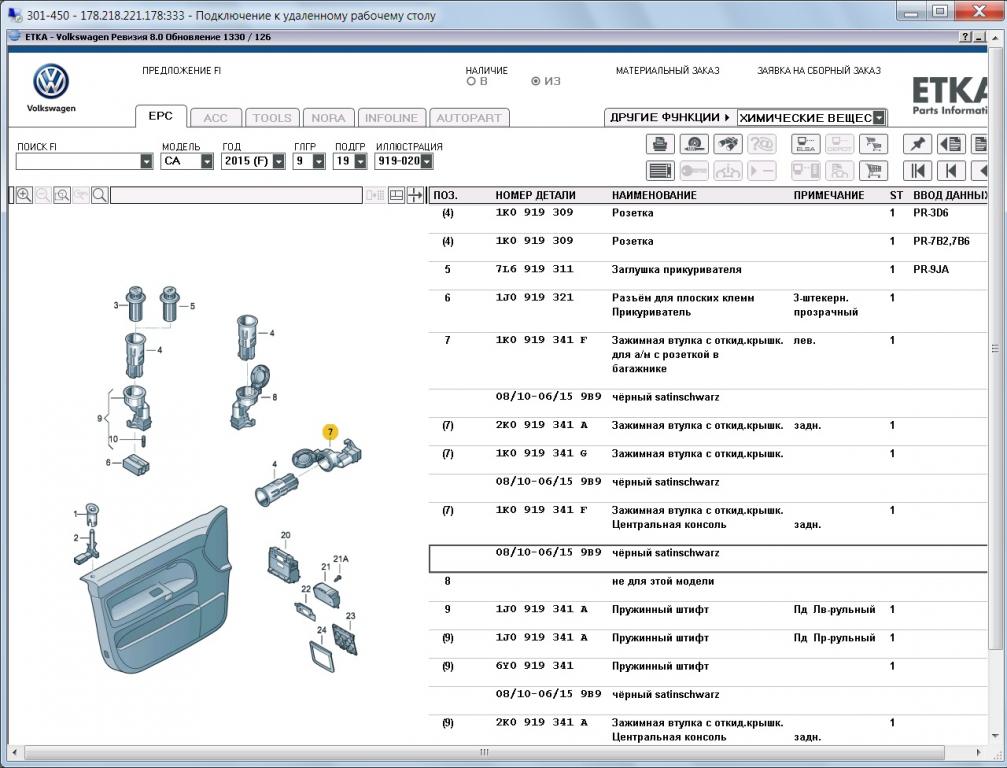
Task: Click the grayed zoom-out magnifier icon
Action: pos(43,195)
